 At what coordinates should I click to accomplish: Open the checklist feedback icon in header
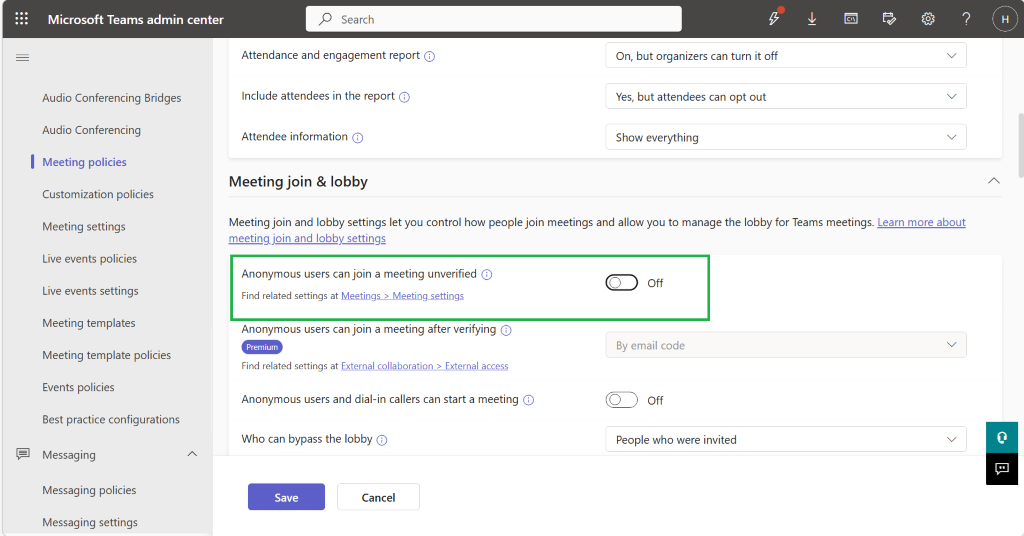pyautogui.click(x=889, y=19)
